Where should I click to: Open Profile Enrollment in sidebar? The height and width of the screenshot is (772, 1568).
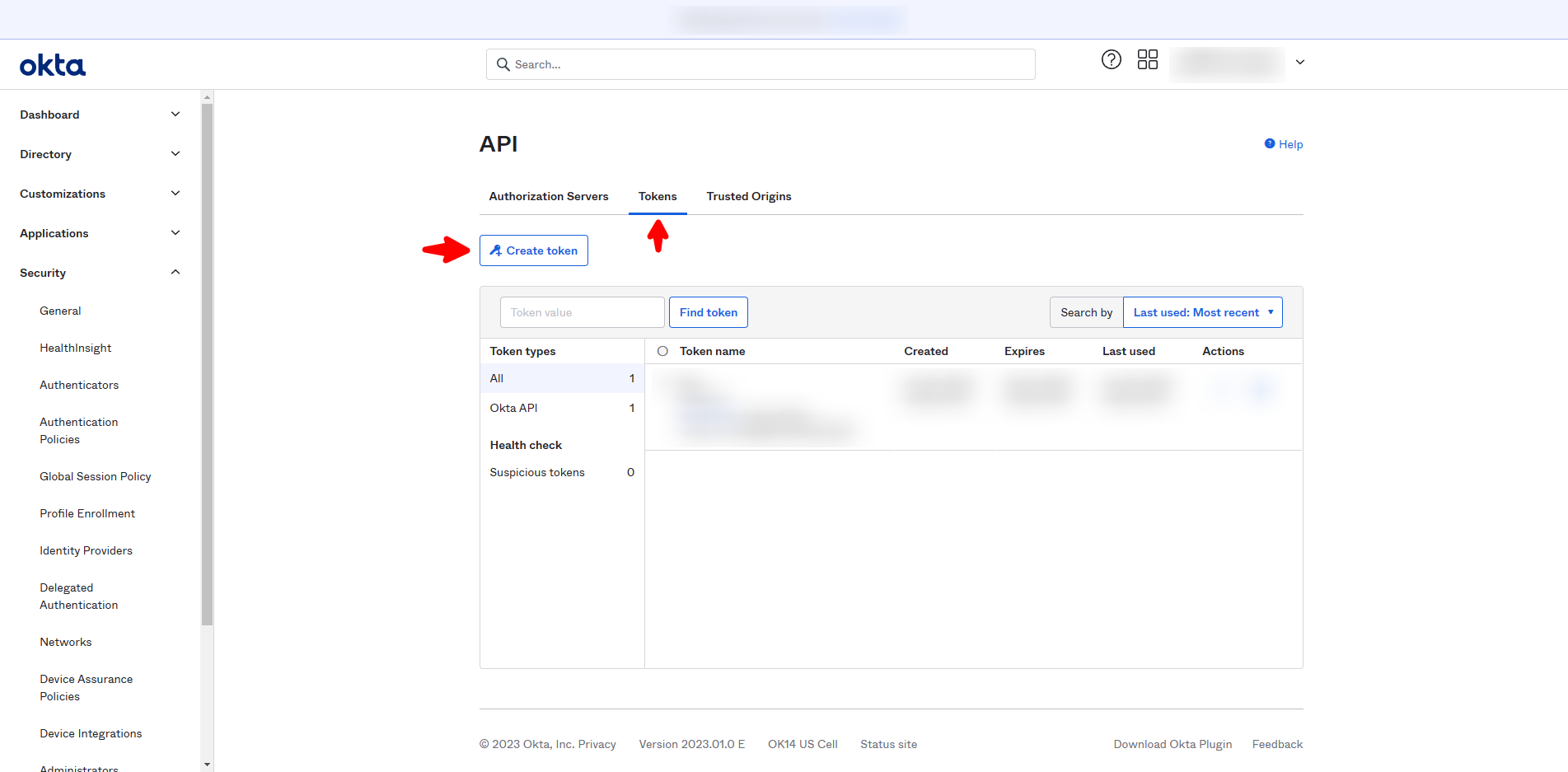[87, 513]
